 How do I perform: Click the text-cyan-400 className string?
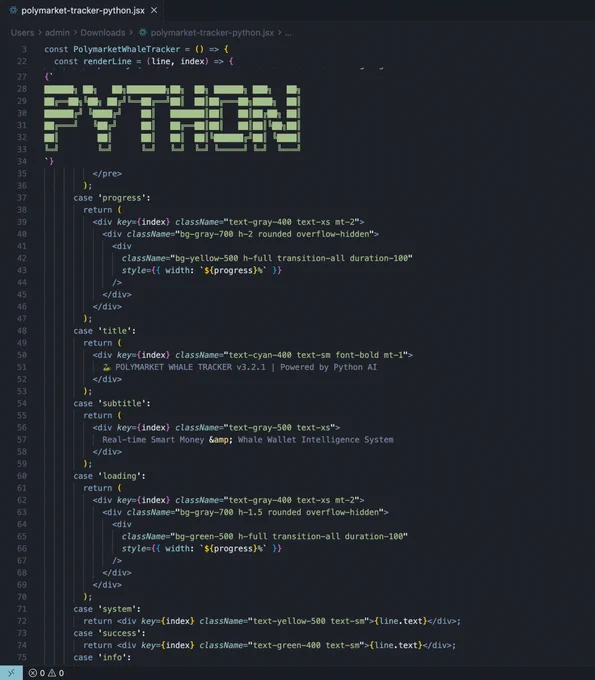[318, 355]
